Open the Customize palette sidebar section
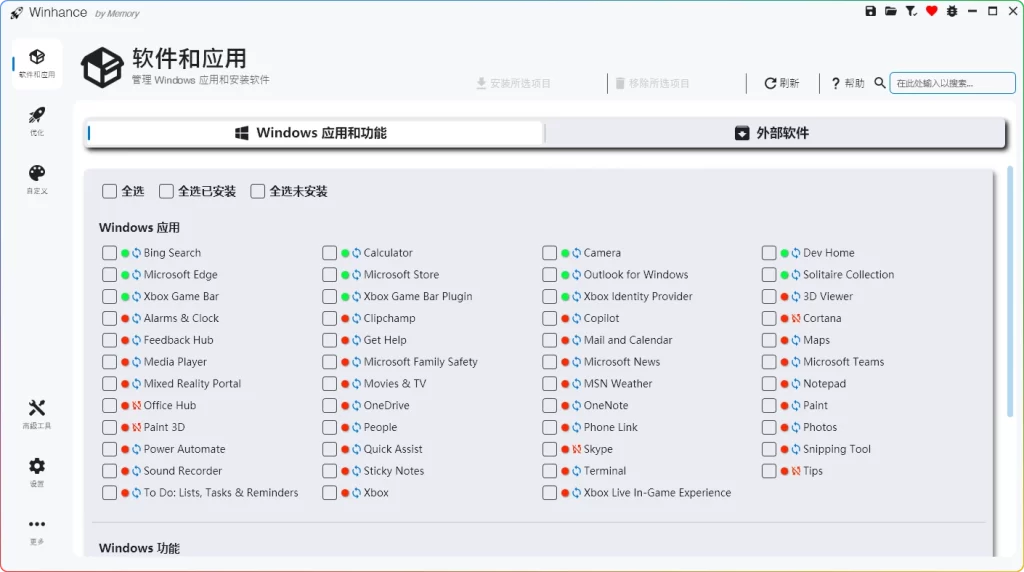 pos(37,179)
